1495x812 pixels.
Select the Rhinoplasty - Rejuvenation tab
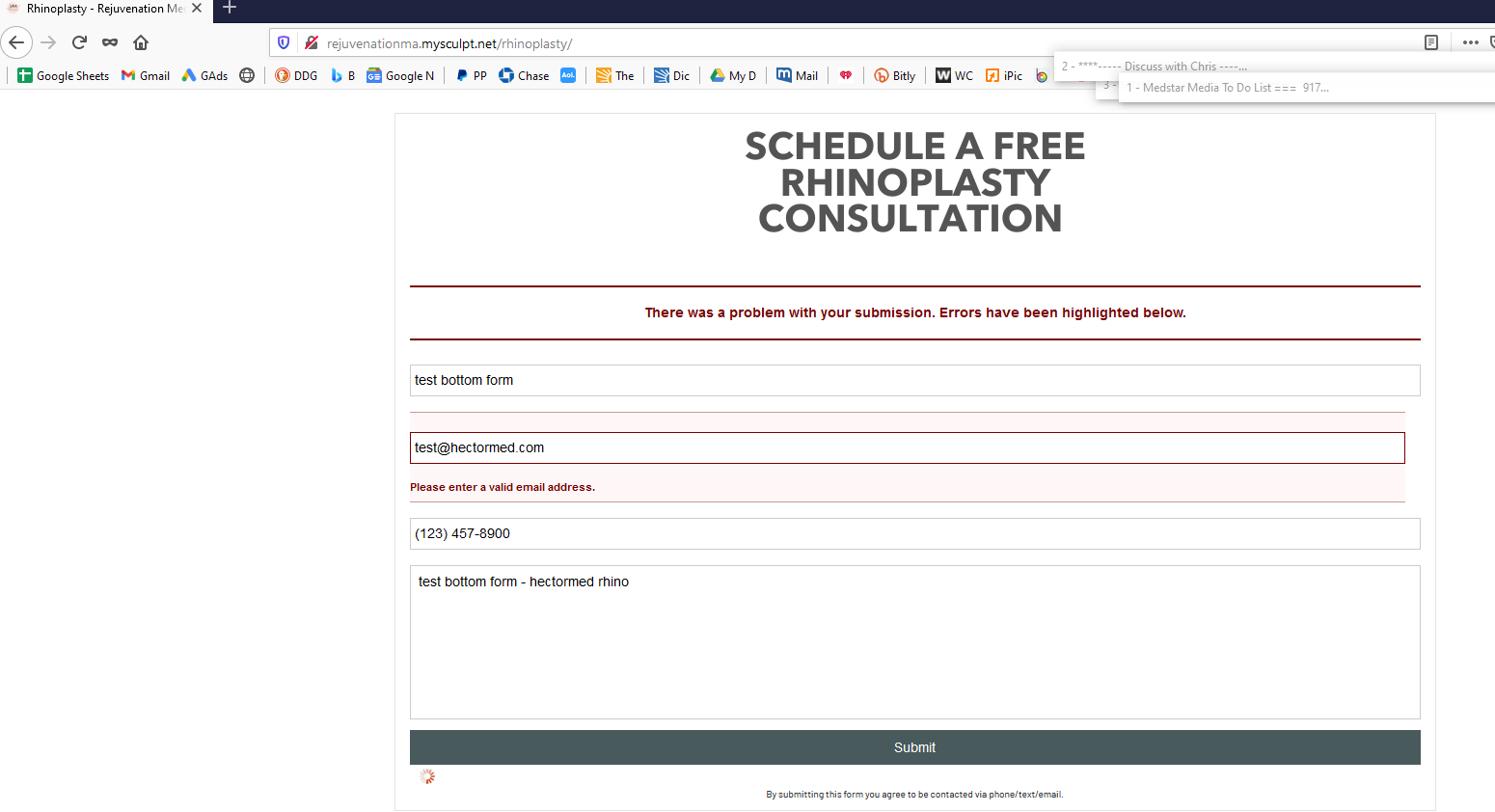coord(96,9)
